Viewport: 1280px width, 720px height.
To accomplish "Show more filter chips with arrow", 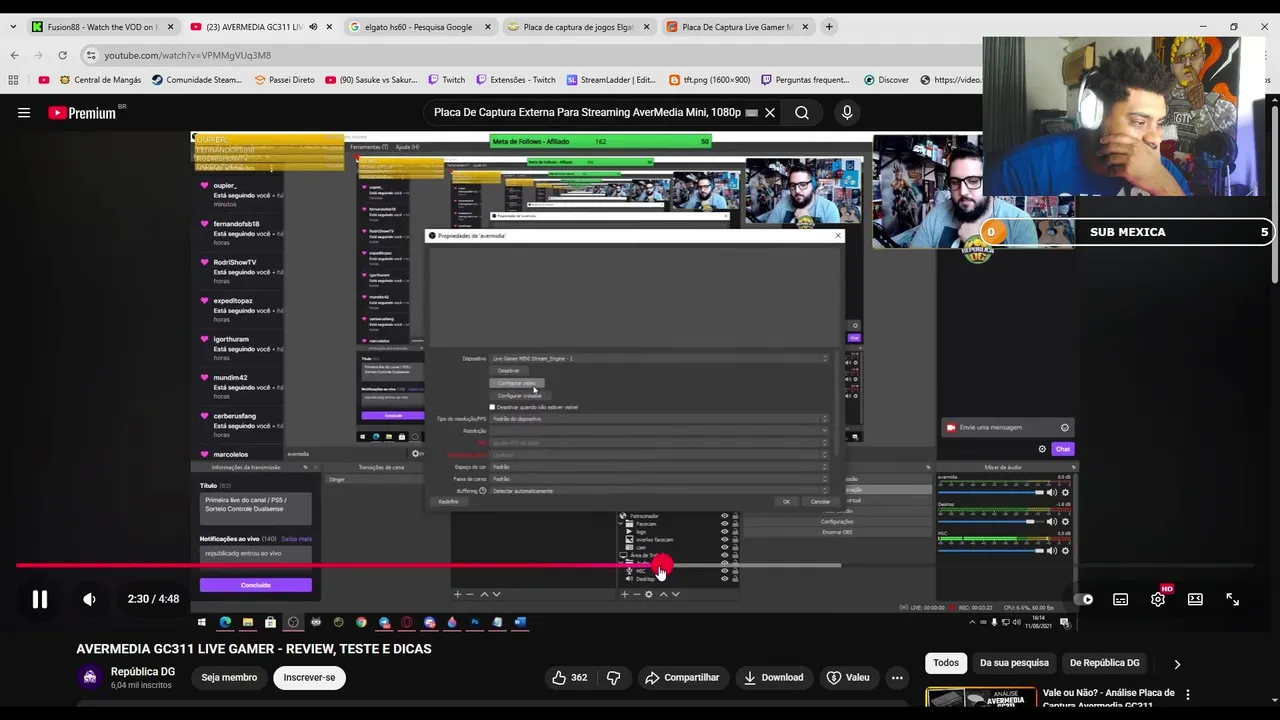I will click(x=1177, y=664).
